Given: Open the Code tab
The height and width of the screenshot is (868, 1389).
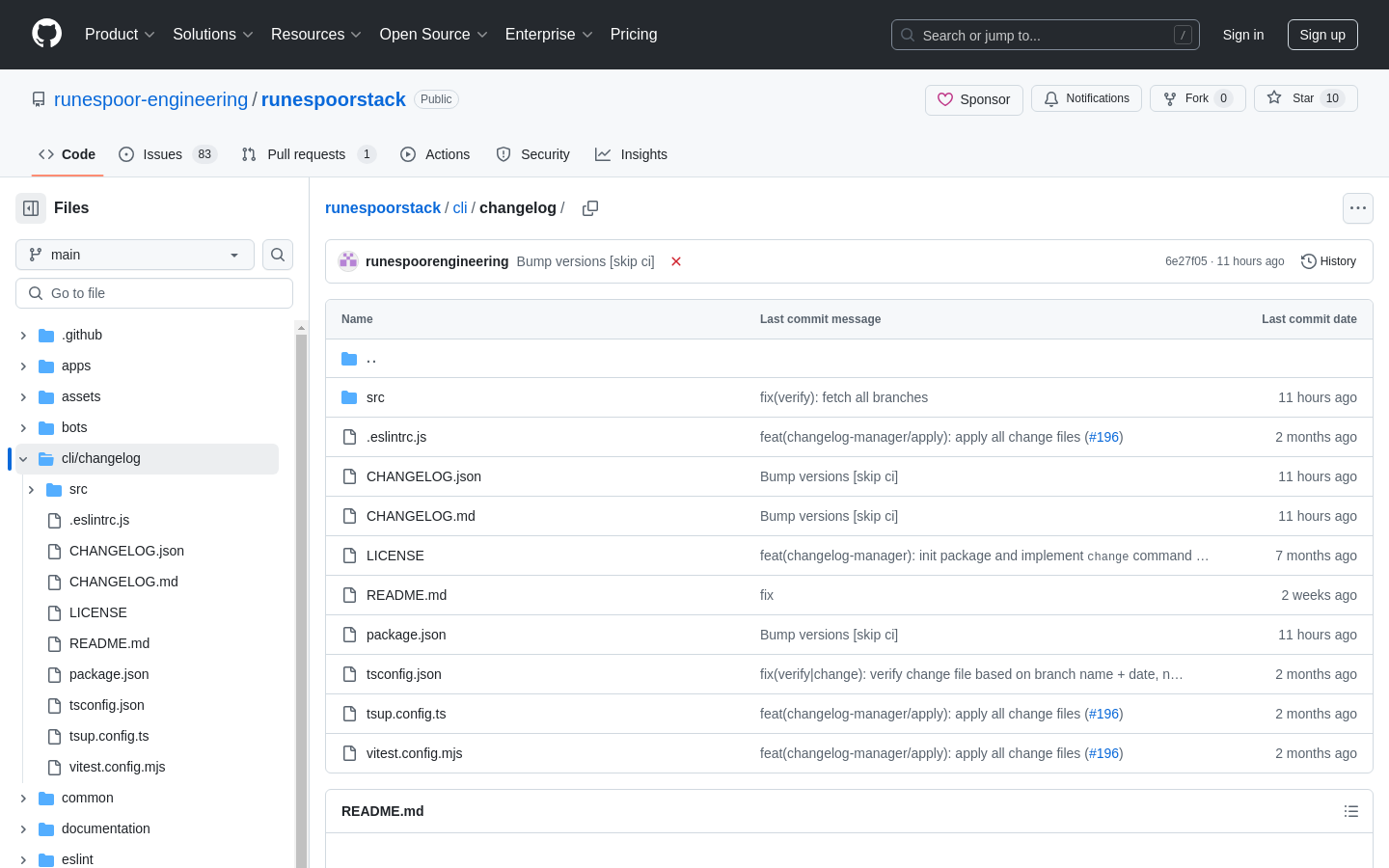Looking at the screenshot, I should click(x=67, y=154).
